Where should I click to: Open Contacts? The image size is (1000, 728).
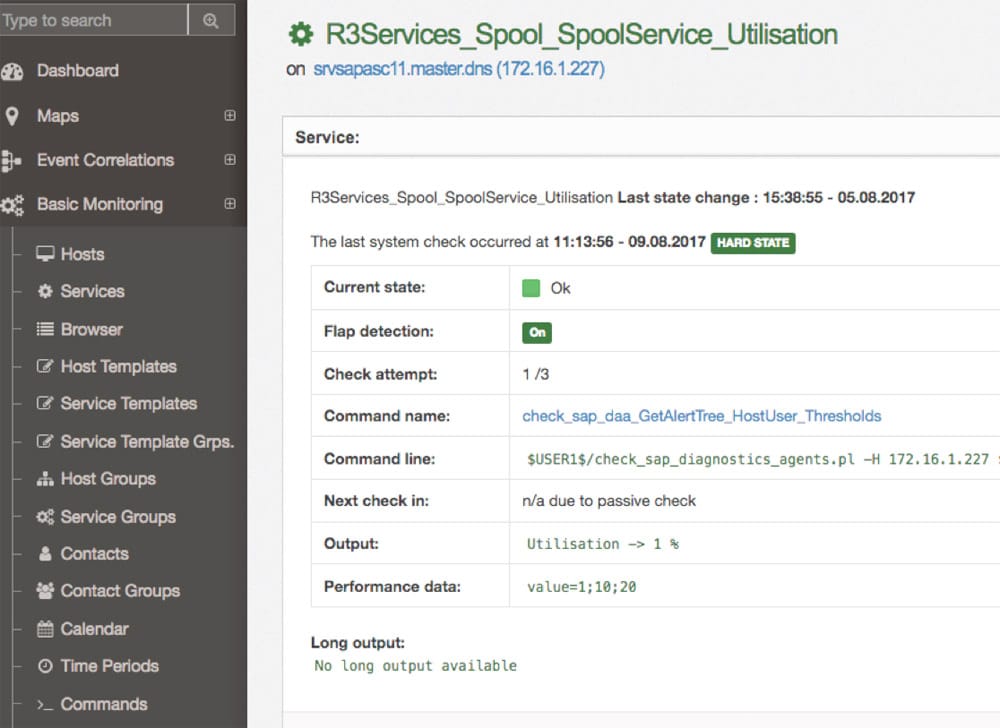(94, 554)
